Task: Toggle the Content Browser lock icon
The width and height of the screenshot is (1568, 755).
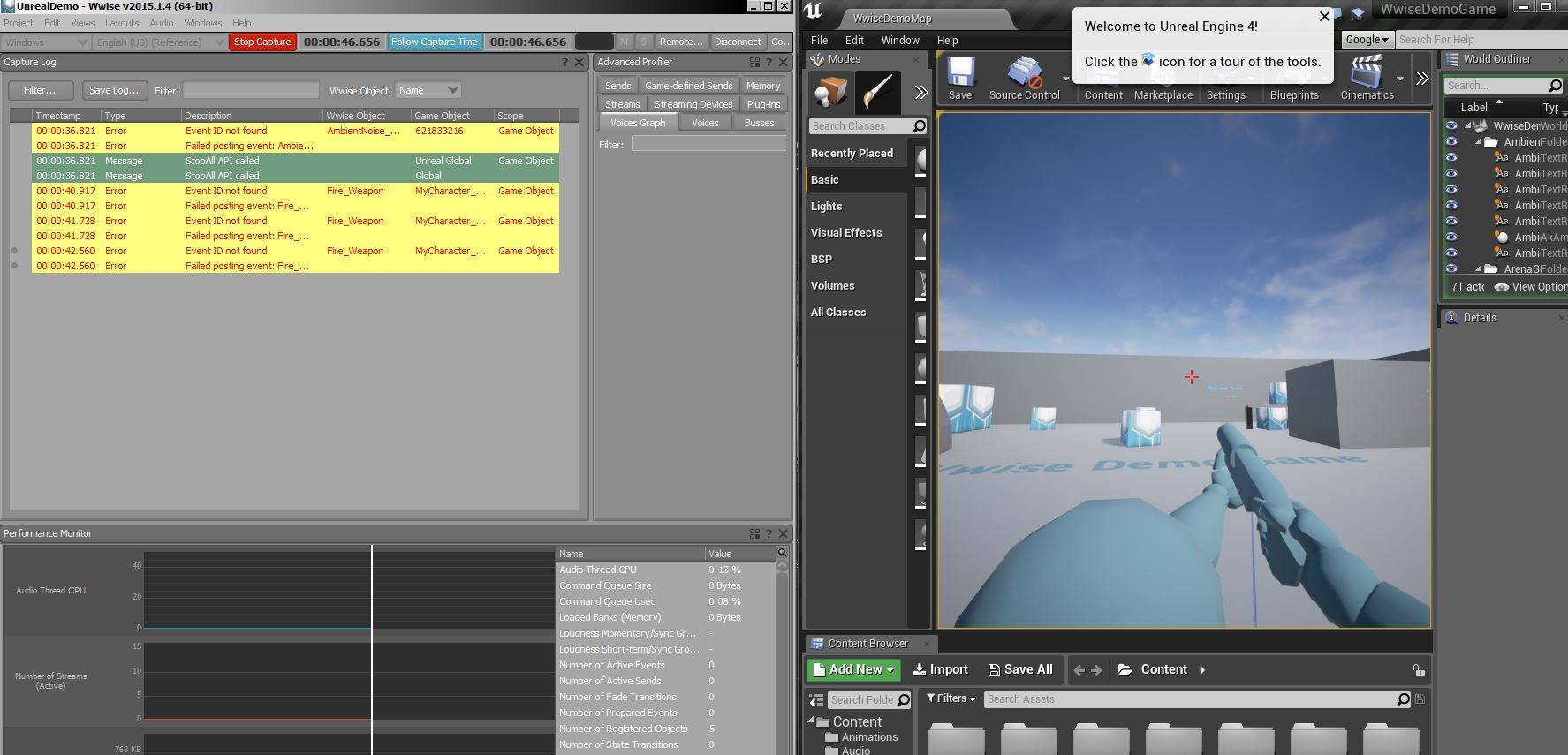Action: (x=1419, y=670)
